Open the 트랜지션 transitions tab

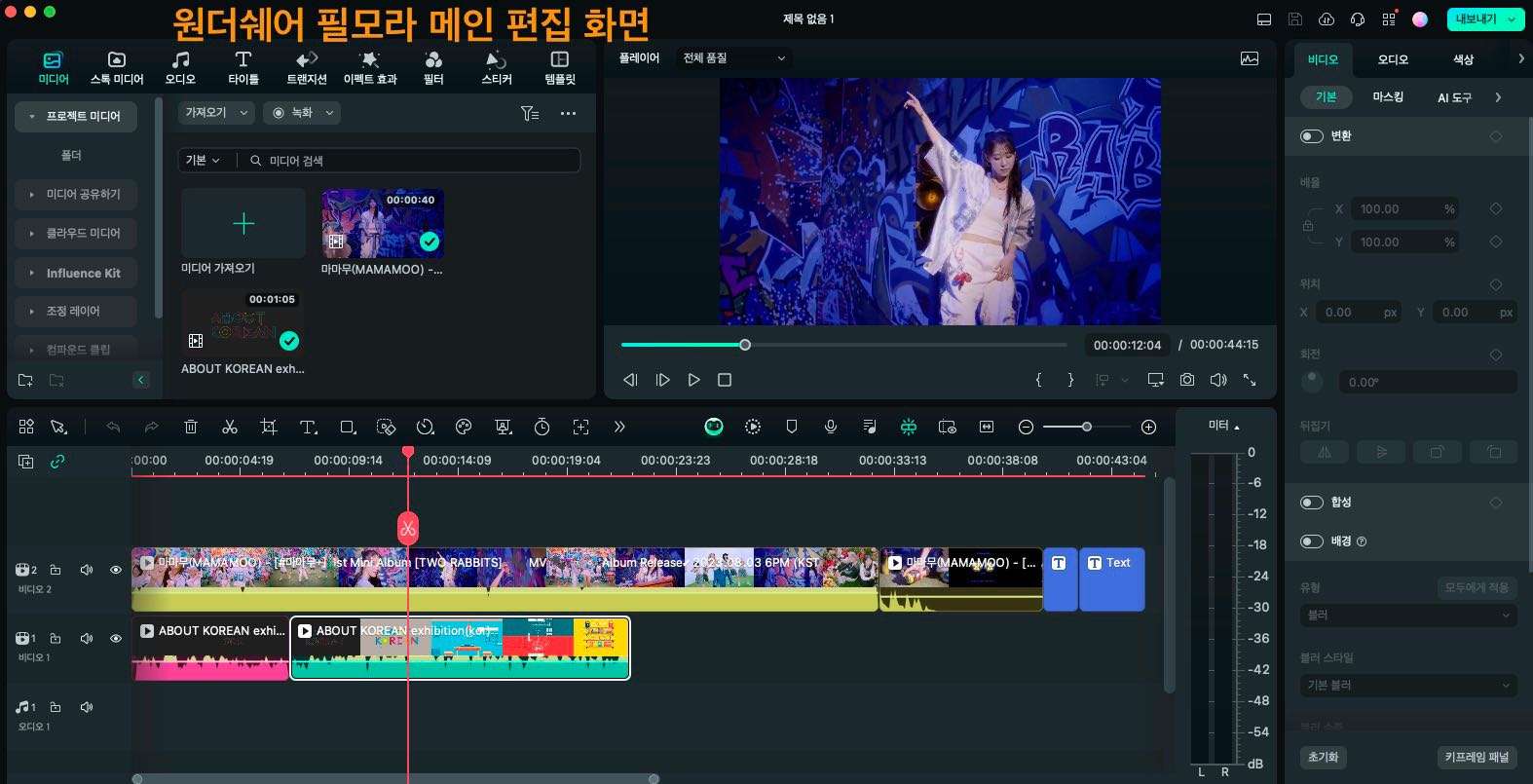coord(307,68)
